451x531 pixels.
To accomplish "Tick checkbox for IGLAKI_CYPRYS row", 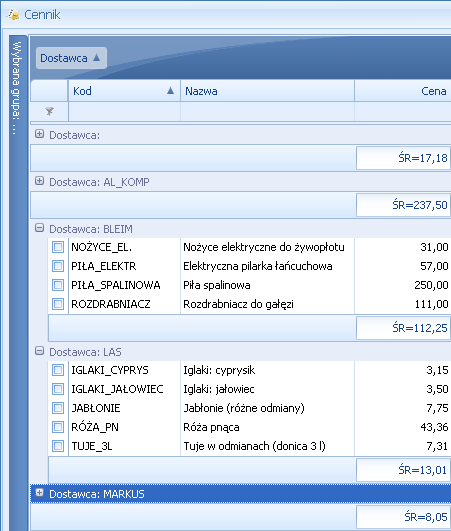I will coord(58,370).
